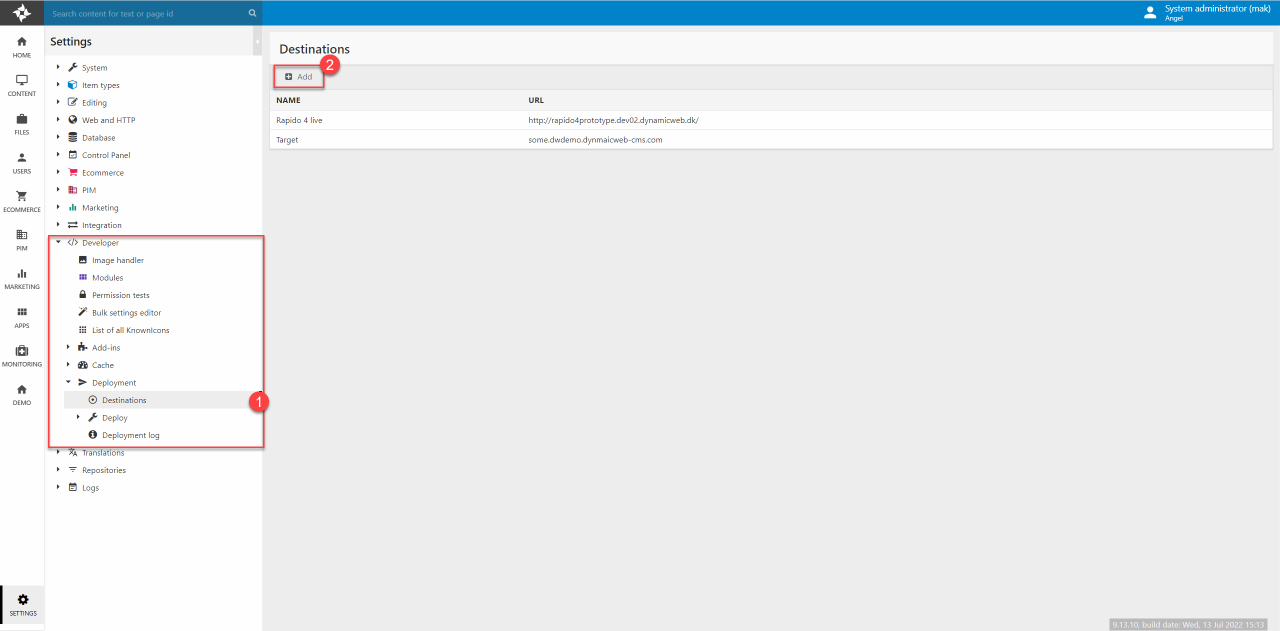Click the Add destination button

[298, 77]
